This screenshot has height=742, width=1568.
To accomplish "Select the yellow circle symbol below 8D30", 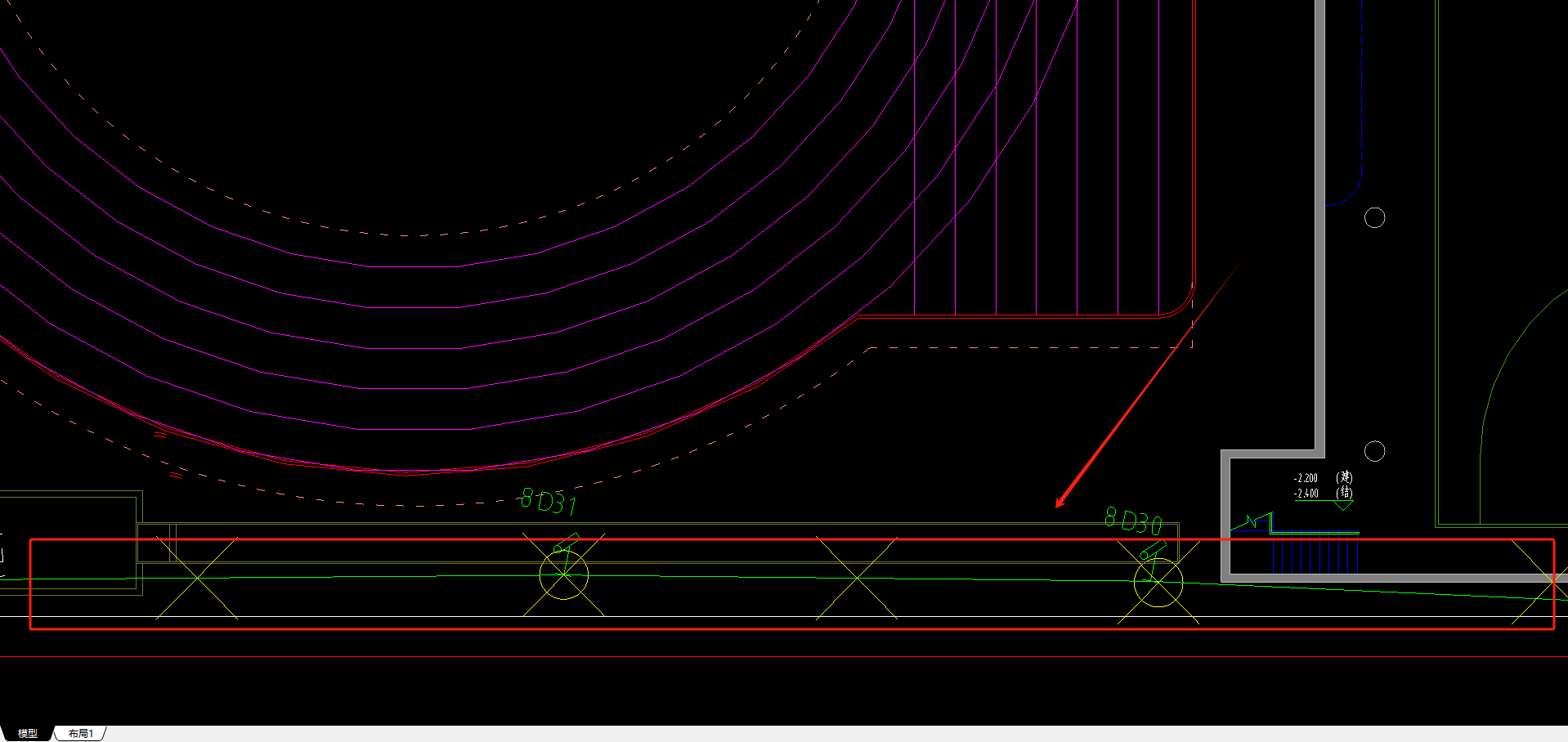I will (x=1158, y=583).
